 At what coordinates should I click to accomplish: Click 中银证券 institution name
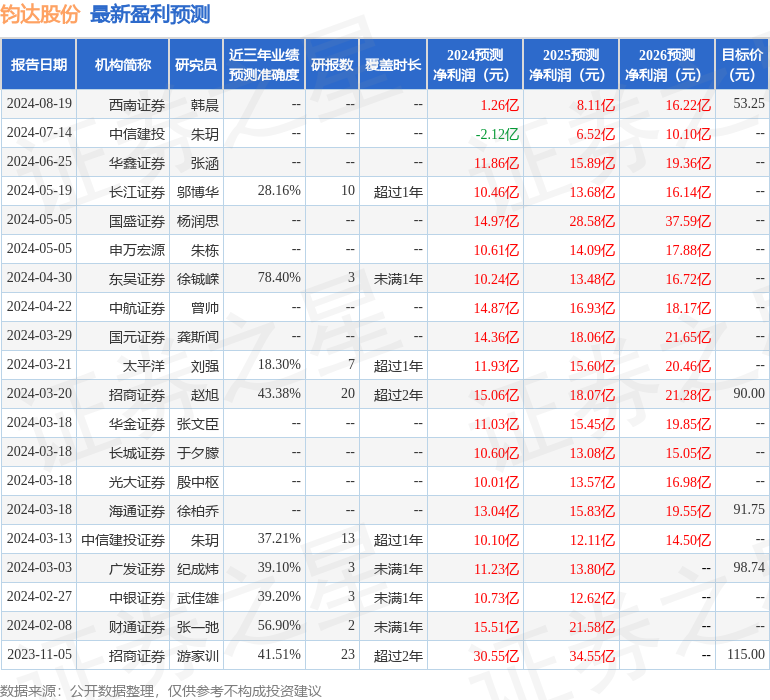point(137,597)
